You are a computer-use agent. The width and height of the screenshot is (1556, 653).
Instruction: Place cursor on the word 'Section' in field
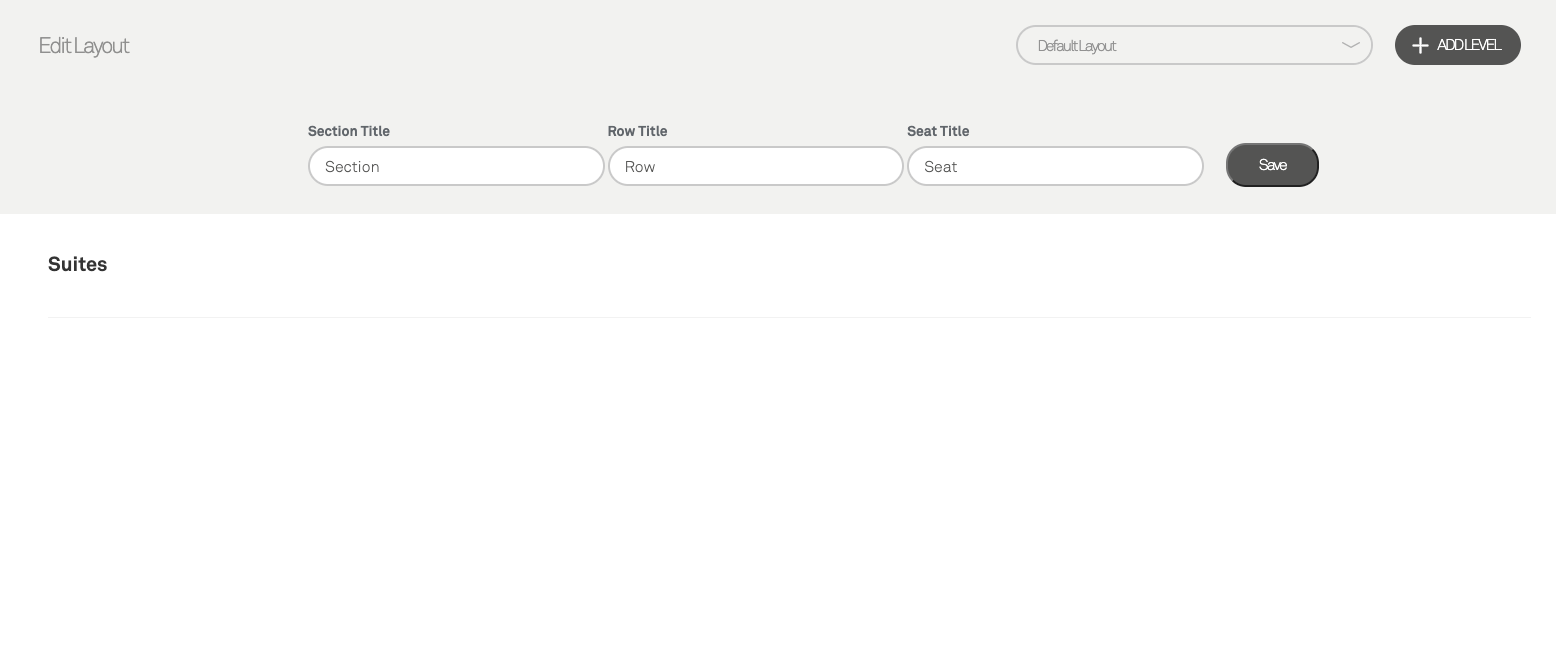pos(352,167)
